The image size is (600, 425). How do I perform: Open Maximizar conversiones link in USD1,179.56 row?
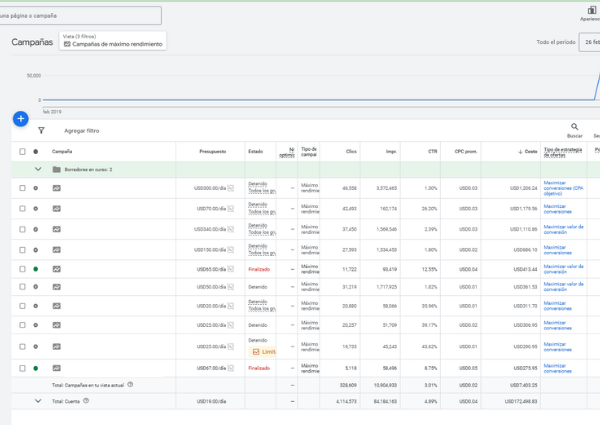(x=558, y=209)
